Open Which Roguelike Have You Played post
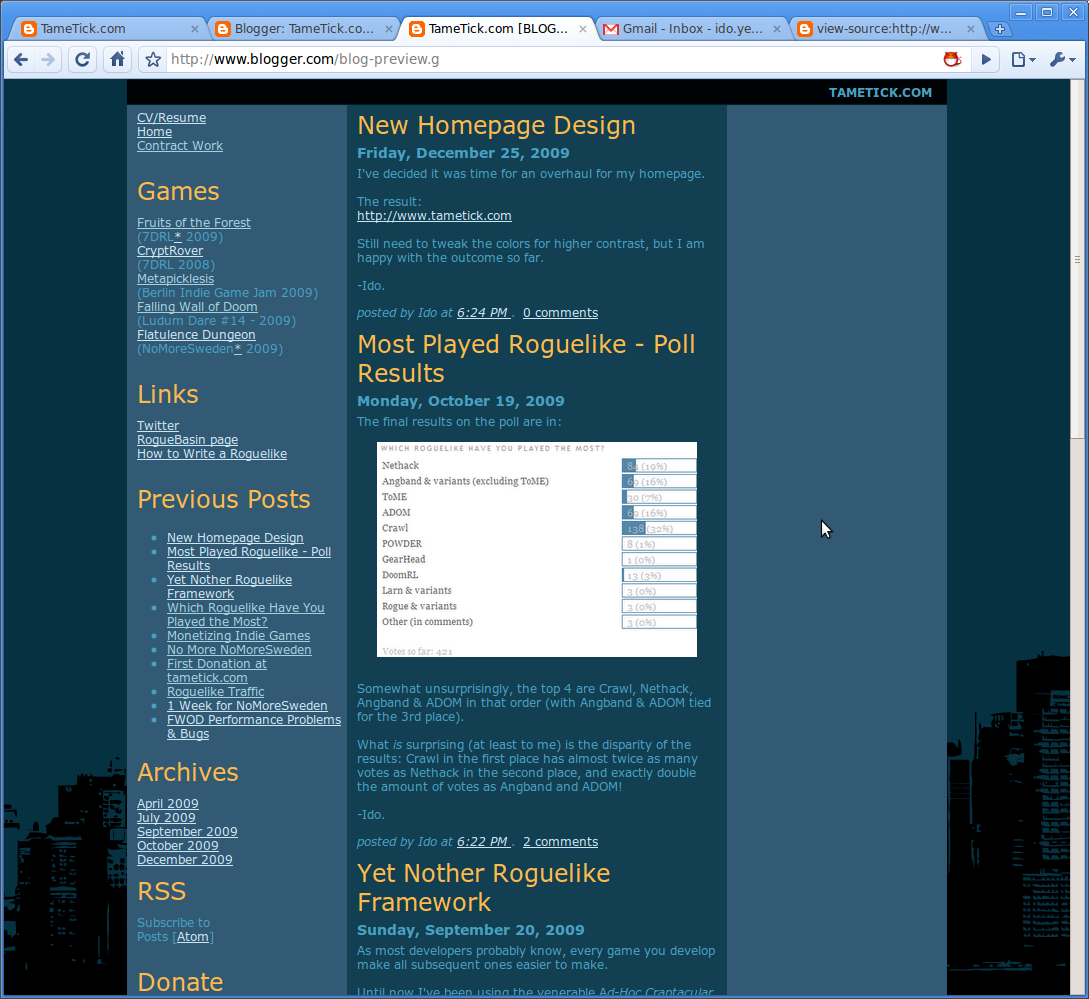The image size is (1089, 999). (246, 615)
